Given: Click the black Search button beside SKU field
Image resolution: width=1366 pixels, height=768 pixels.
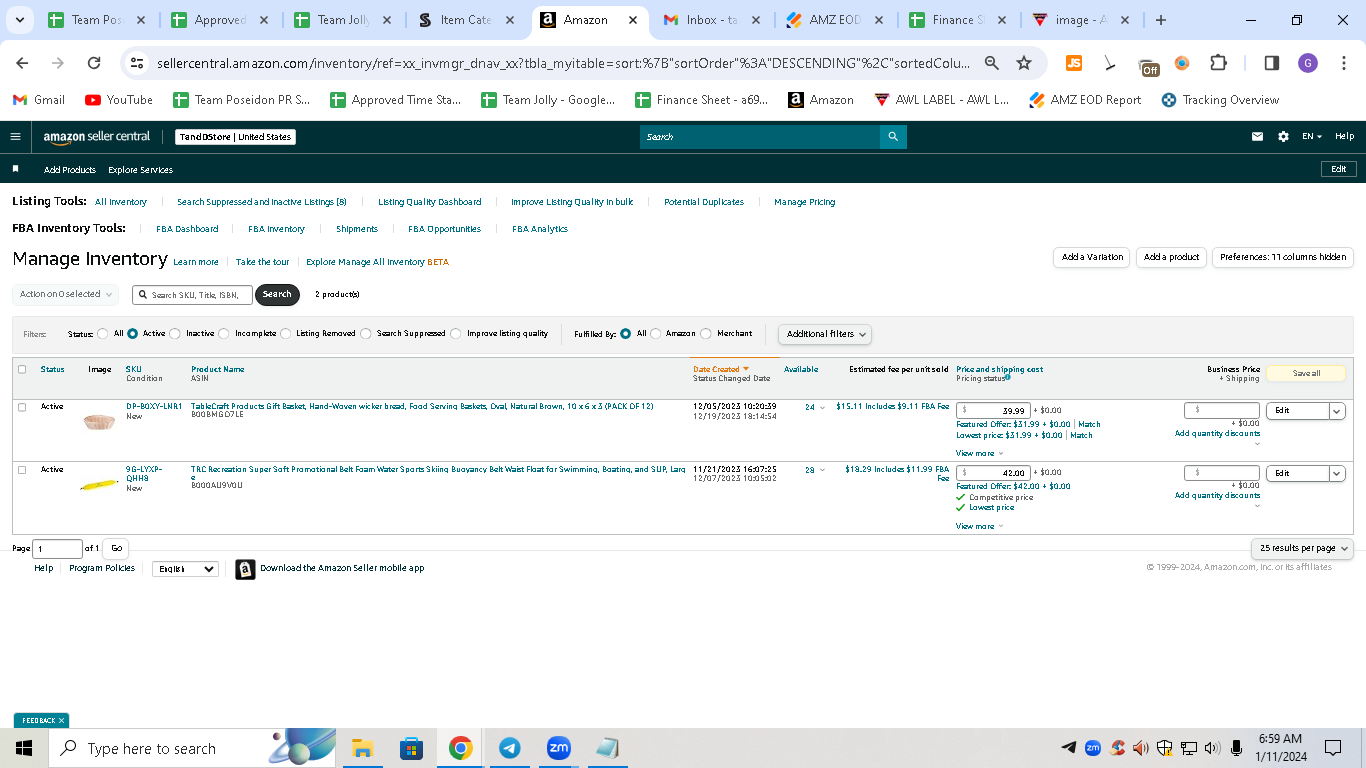Looking at the screenshot, I should coord(277,294).
